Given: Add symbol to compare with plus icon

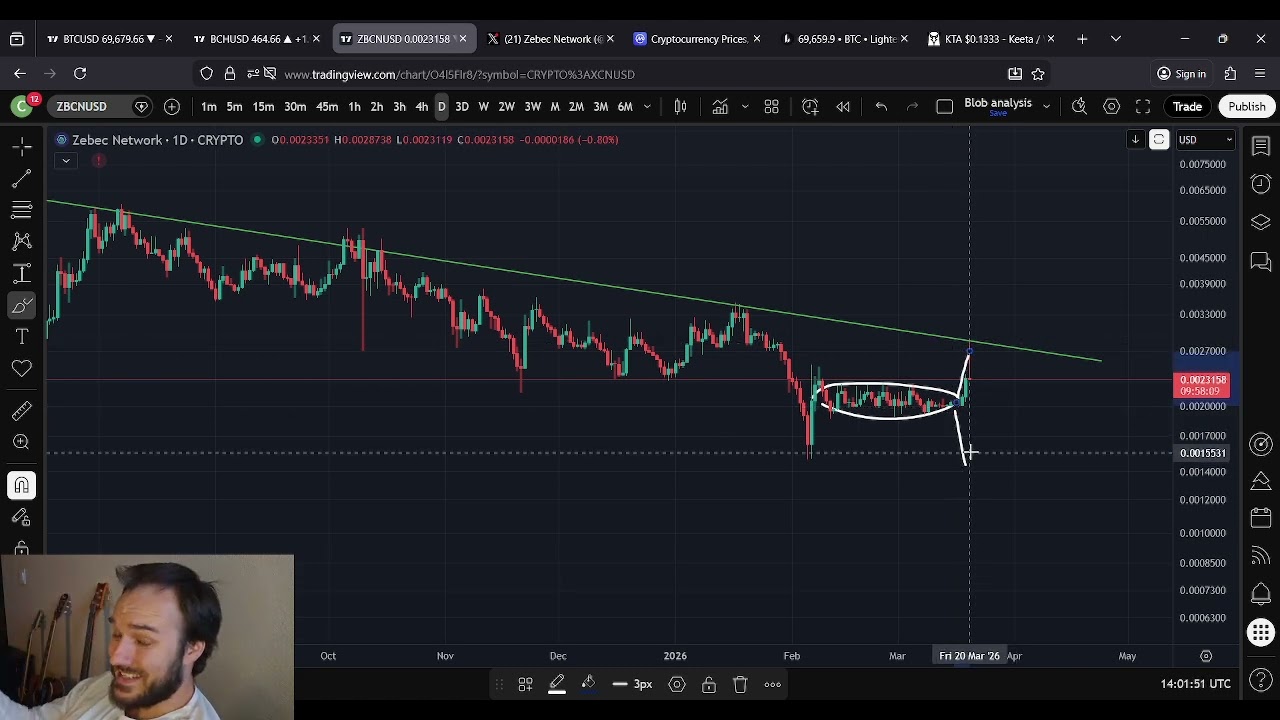Looking at the screenshot, I should pos(172,106).
